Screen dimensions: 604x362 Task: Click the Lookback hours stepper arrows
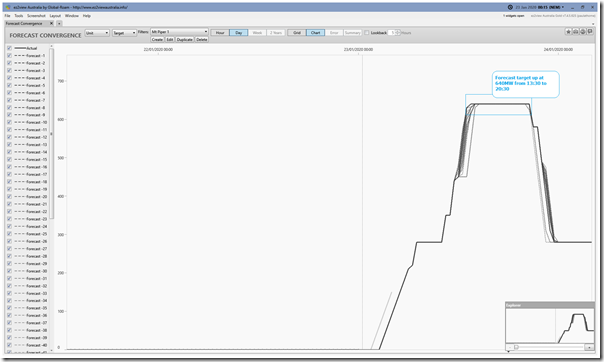[x=398, y=33]
